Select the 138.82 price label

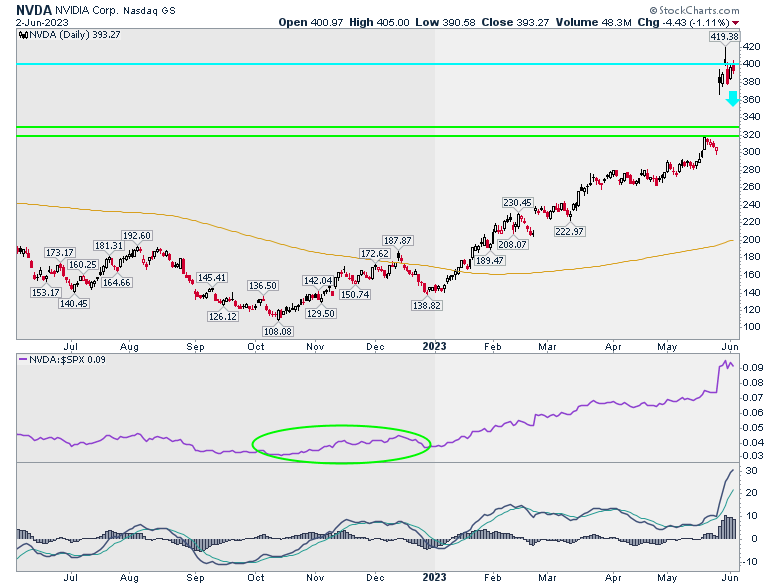point(427,305)
